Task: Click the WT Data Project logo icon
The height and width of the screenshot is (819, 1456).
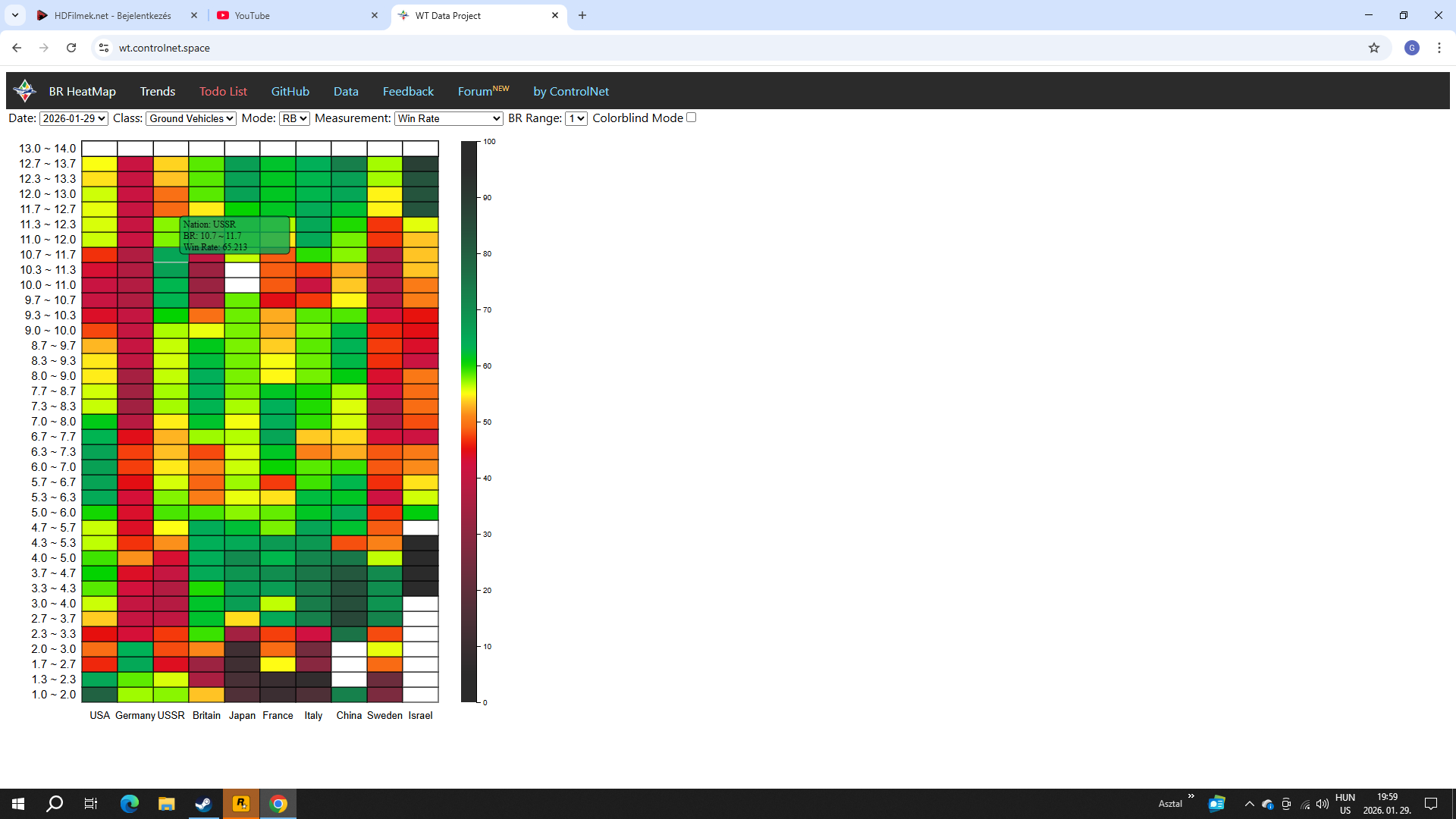Action: click(25, 91)
